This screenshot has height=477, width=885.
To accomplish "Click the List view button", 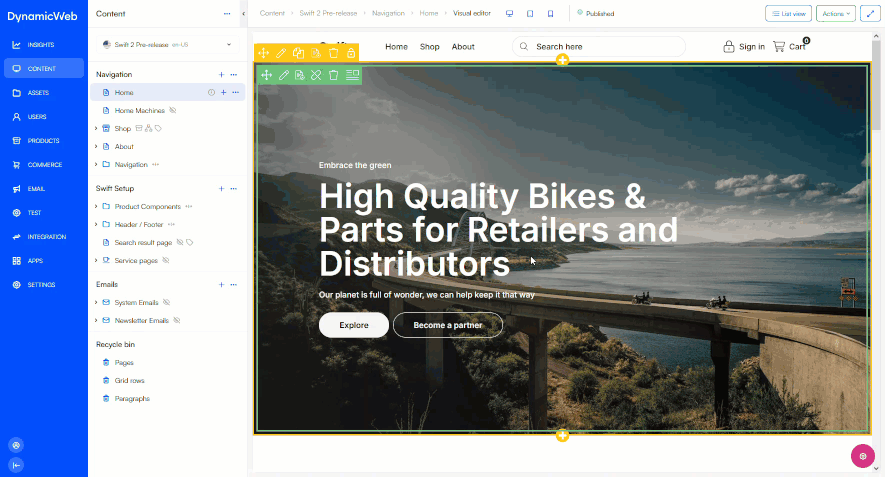I will pos(788,14).
